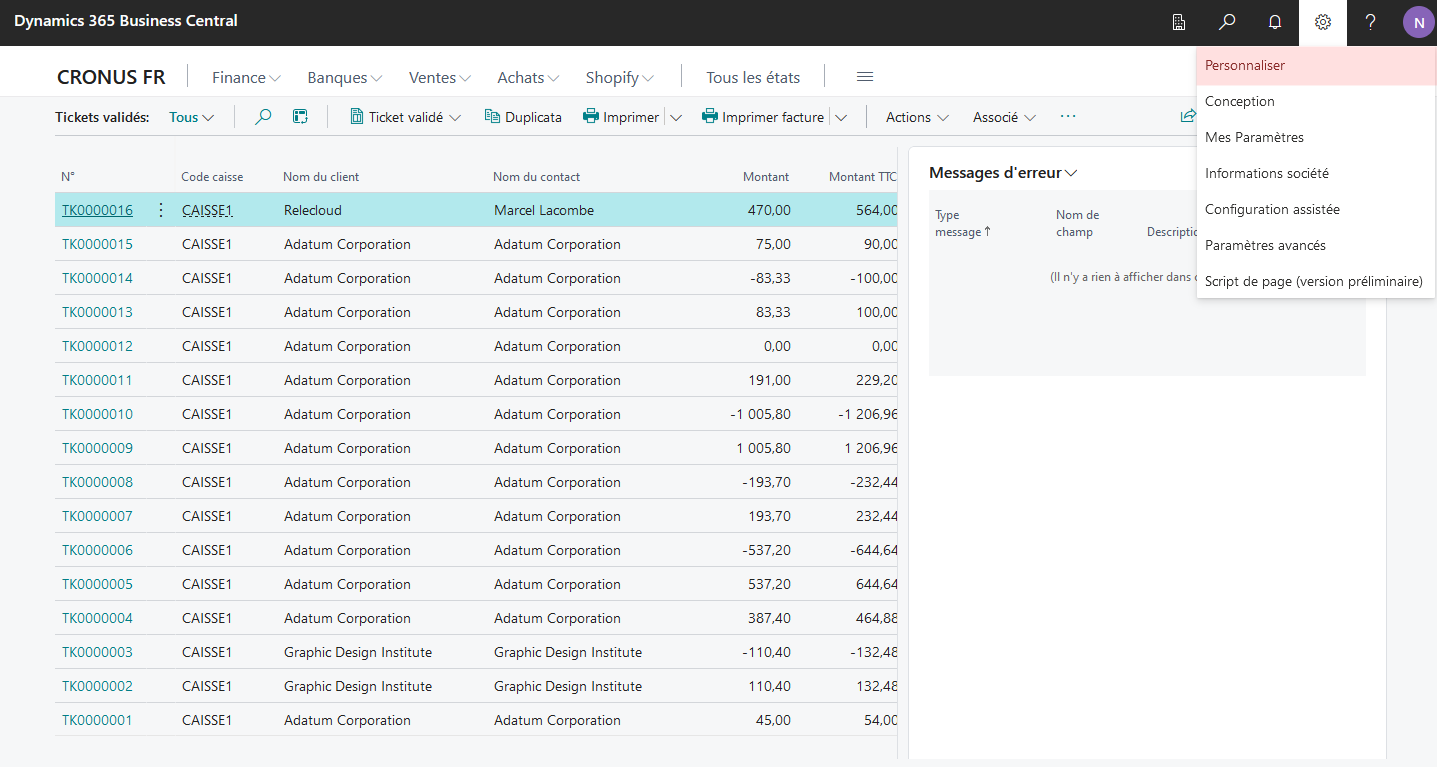Open ticket TK0000001
Image resolution: width=1437 pixels, height=767 pixels.
click(x=97, y=720)
